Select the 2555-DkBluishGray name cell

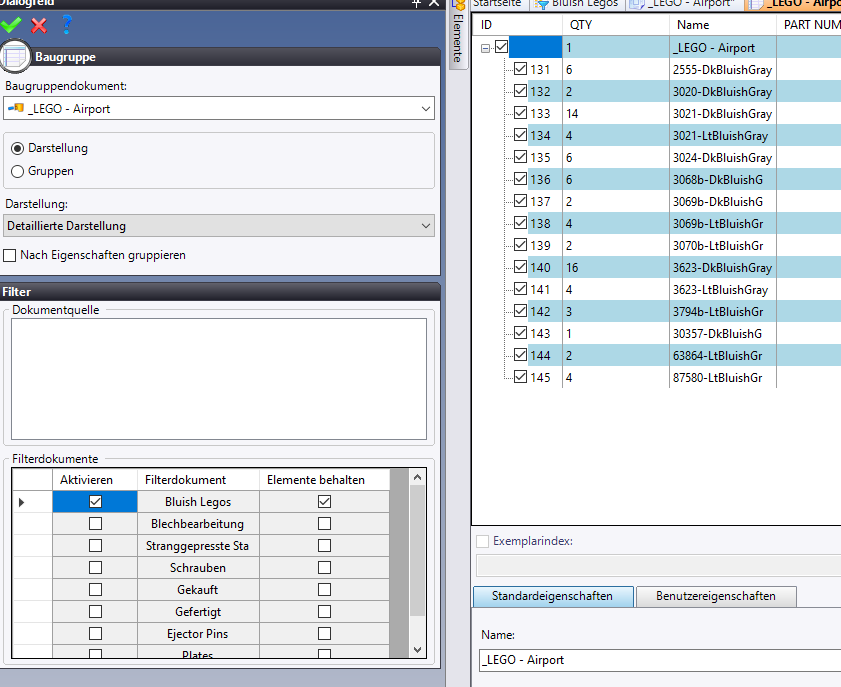[722, 69]
